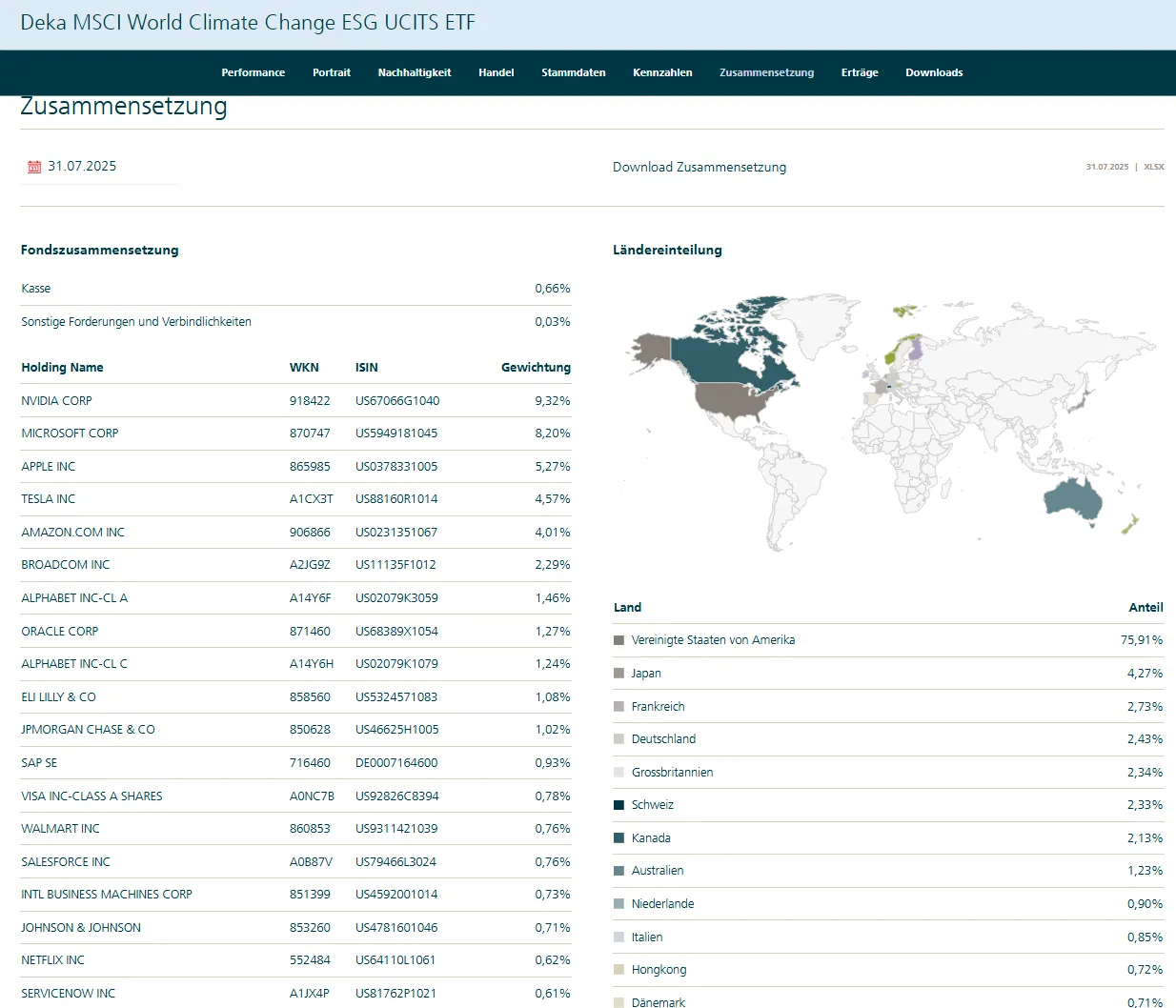Click the Gewichtung value 9,32%

[x=553, y=401]
